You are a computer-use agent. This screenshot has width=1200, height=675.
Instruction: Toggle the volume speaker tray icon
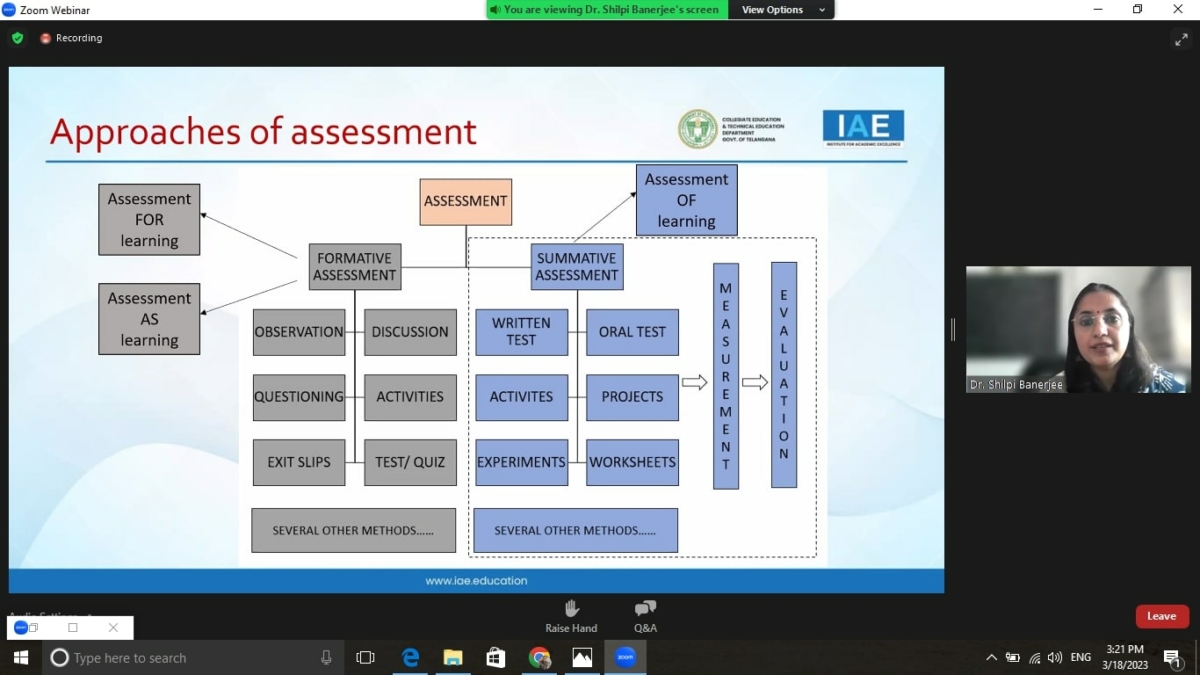coord(1055,657)
